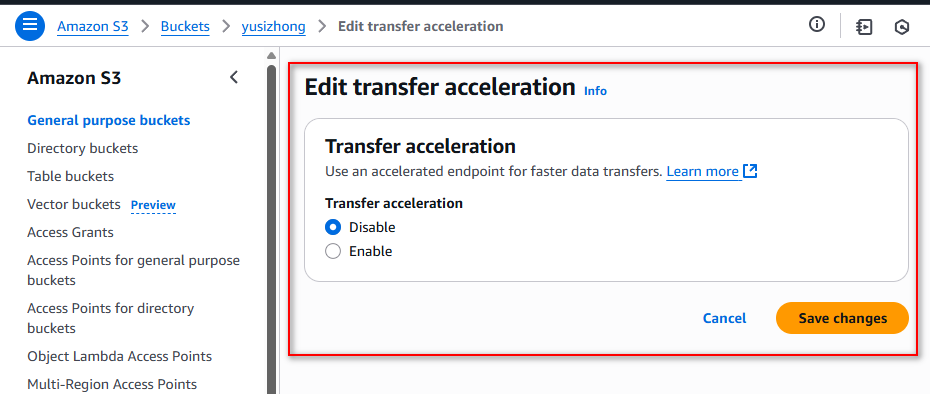Select the Disable radio button
The height and width of the screenshot is (394, 930).
pos(333,227)
